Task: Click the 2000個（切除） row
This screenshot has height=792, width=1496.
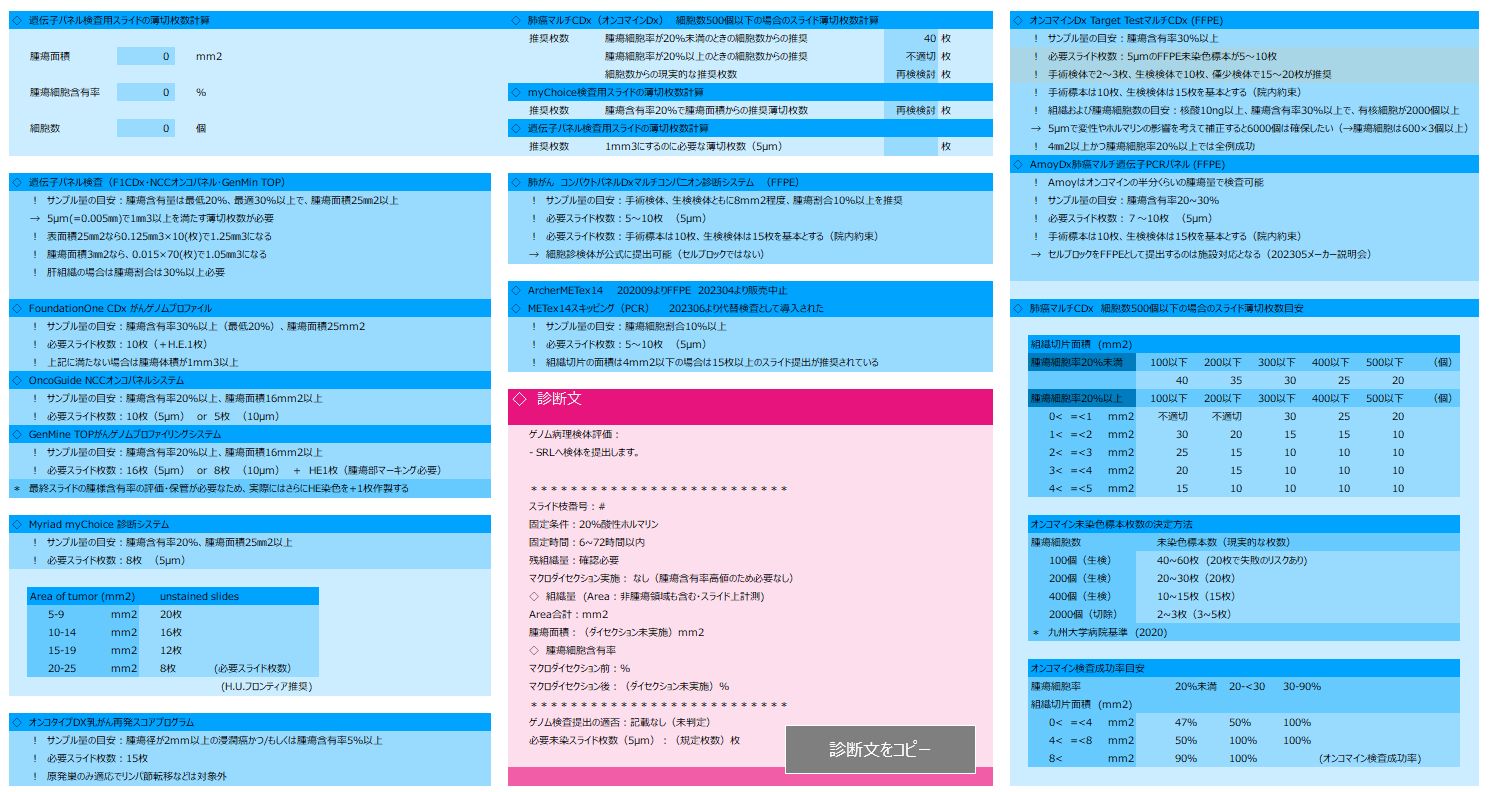Action: 1244,614
